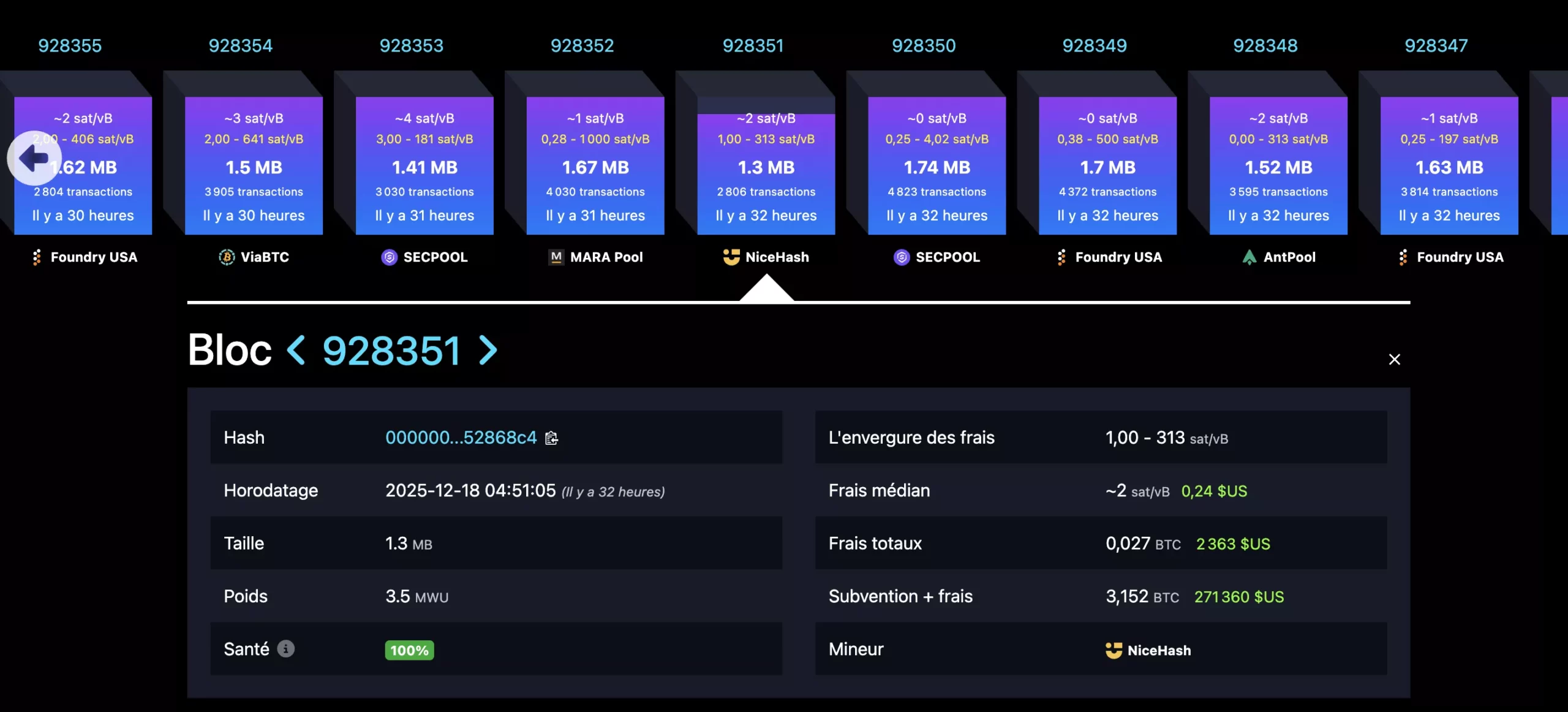Open the hash link 000000...52868c4
This screenshot has width=1568, height=712.
[461, 437]
